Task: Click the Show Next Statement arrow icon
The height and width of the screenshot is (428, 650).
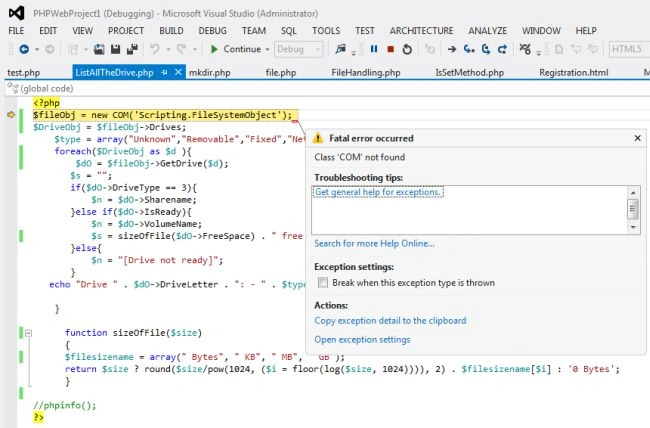Action: [452, 49]
